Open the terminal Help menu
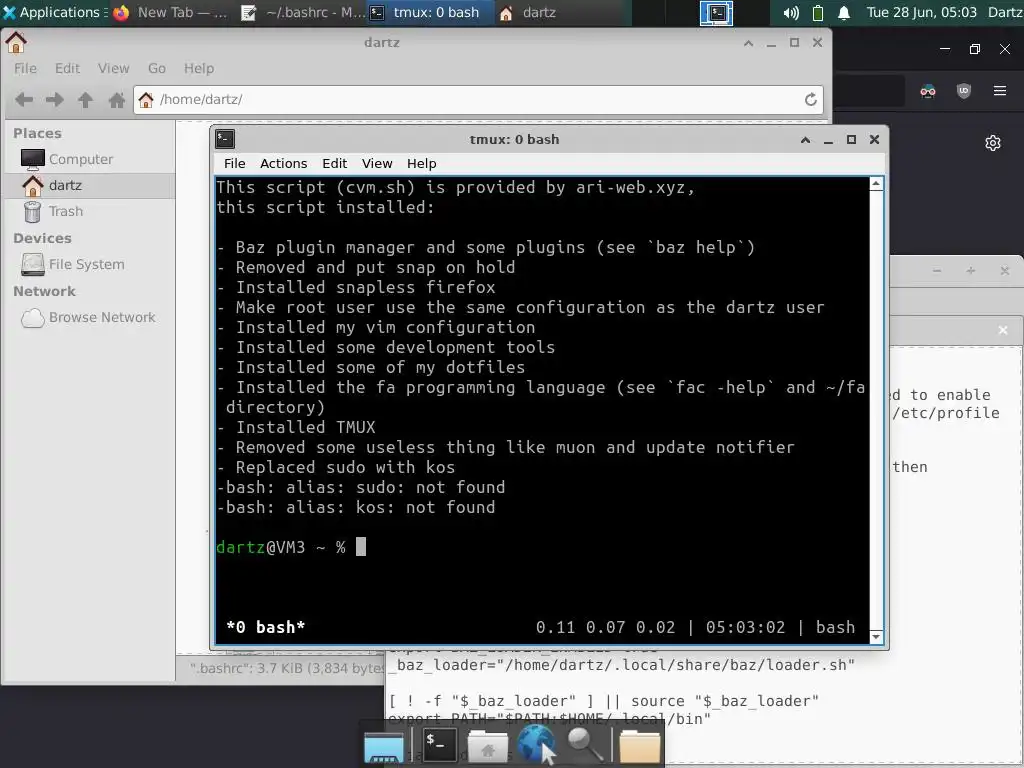The height and width of the screenshot is (768, 1024). [421, 163]
